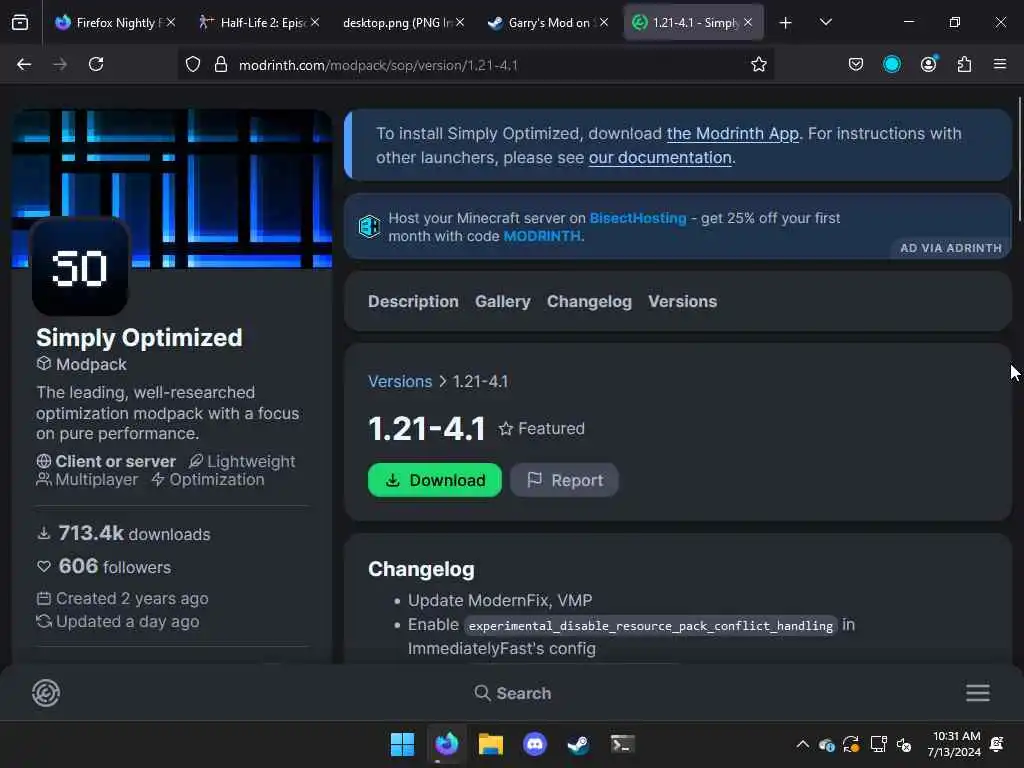The width and height of the screenshot is (1024, 768).
Task: View site security padlock info
Action: click(221, 65)
